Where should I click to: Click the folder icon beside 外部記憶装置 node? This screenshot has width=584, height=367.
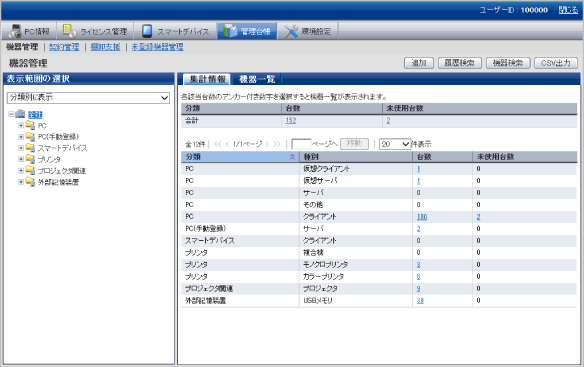pos(30,182)
